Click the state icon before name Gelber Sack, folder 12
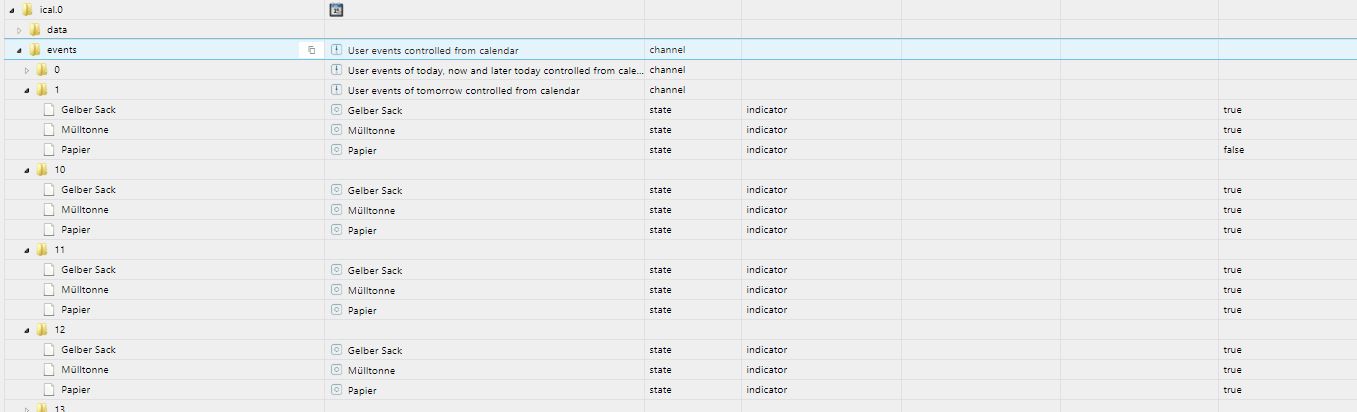The image size is (1357, 412). [337, 350]
